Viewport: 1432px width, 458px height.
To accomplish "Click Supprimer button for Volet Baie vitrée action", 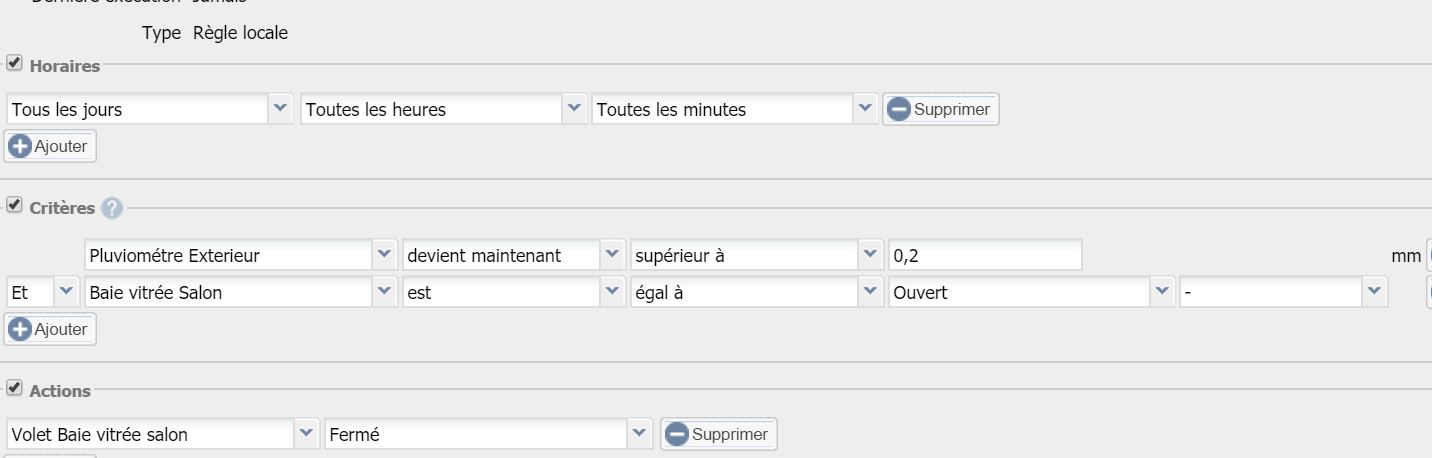I will click(x=718, y=434).
